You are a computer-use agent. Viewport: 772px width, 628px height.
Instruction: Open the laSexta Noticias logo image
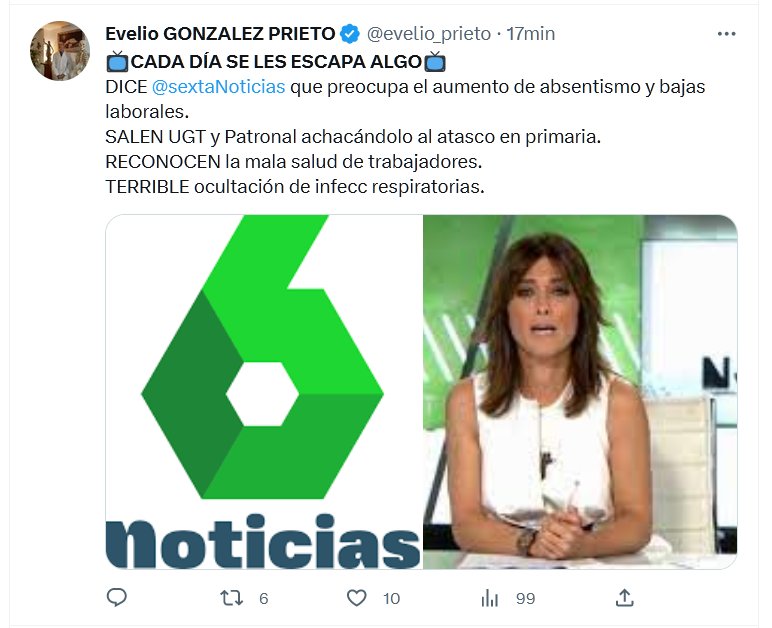click(x=264, y=392)
